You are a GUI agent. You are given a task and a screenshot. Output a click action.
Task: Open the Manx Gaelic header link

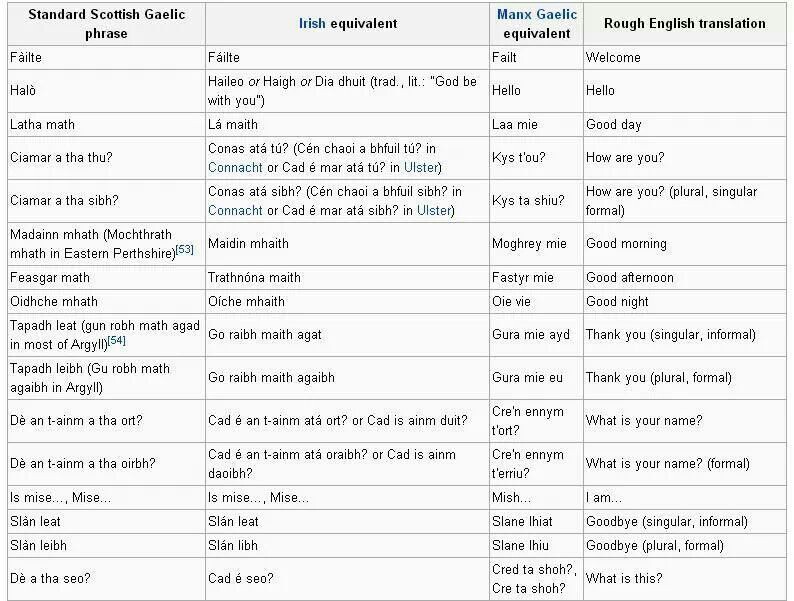click(536, 14)
